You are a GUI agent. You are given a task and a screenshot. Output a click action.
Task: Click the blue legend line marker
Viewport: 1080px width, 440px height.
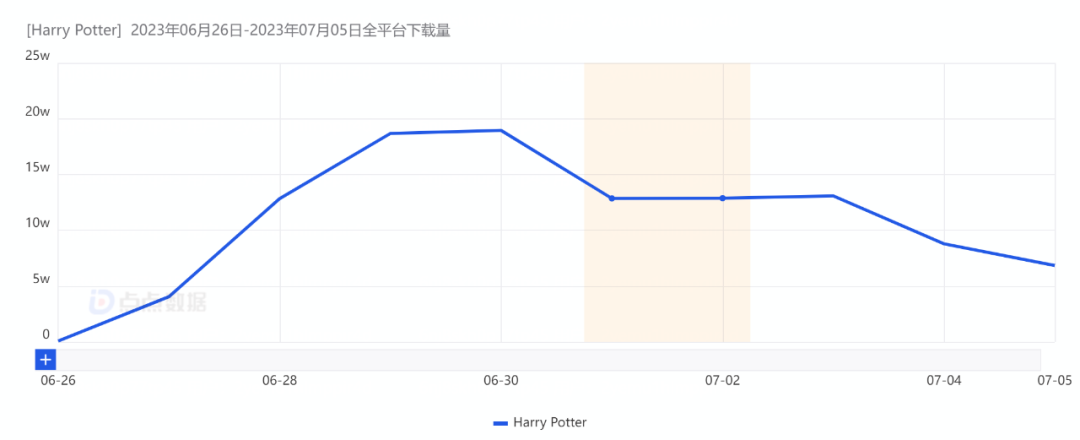pyautogui.click(x=501, y=423)
